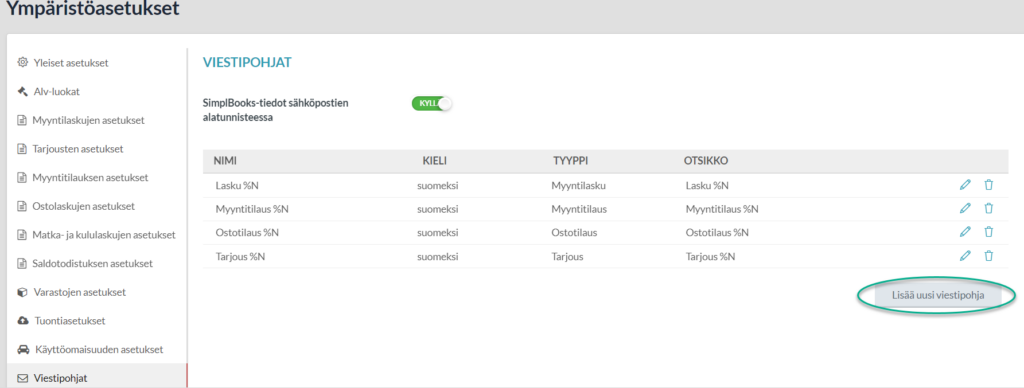The image size is (1024, 388).
Task: Edit the Tarjous %N message template
Action: 965,256
